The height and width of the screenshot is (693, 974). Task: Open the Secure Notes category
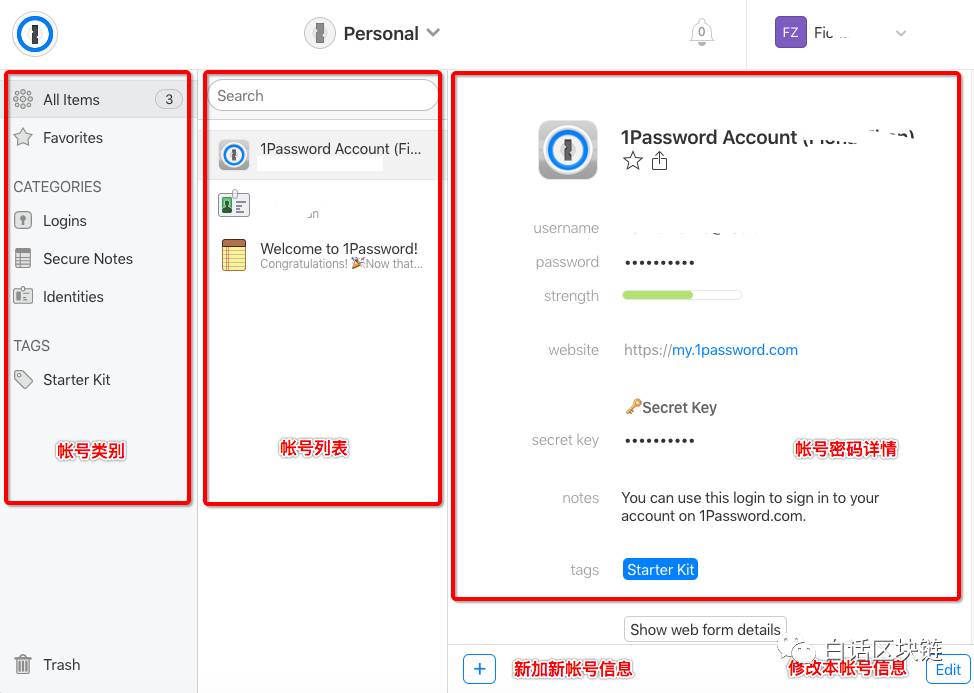(88, 258)
